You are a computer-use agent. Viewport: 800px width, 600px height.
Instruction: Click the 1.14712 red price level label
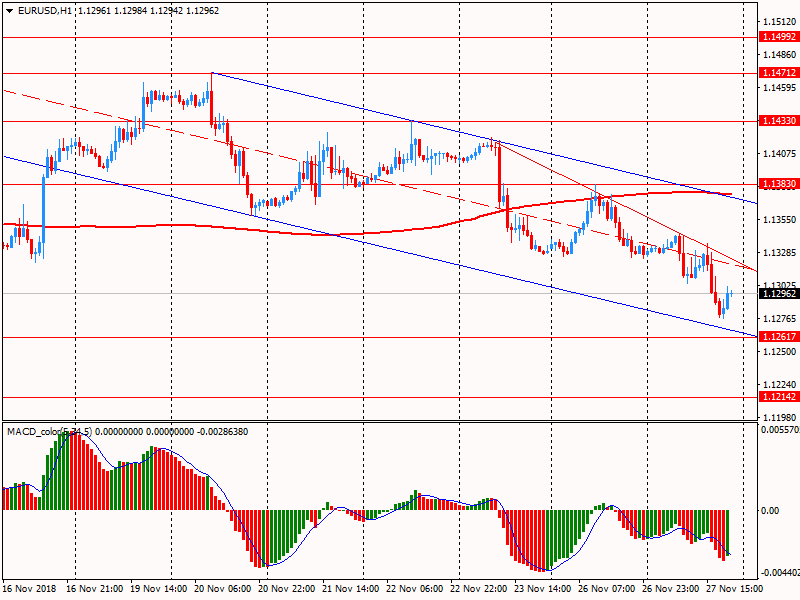pos(778,73)
